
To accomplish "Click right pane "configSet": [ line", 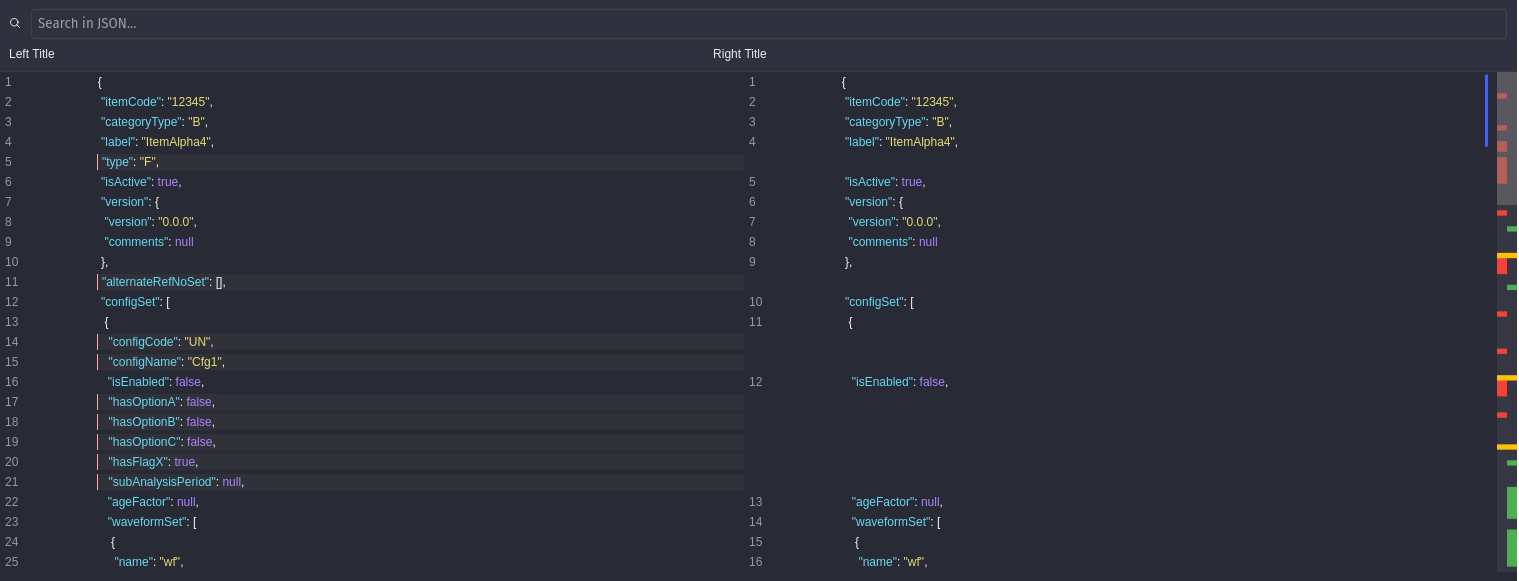I will click(879, 302).
